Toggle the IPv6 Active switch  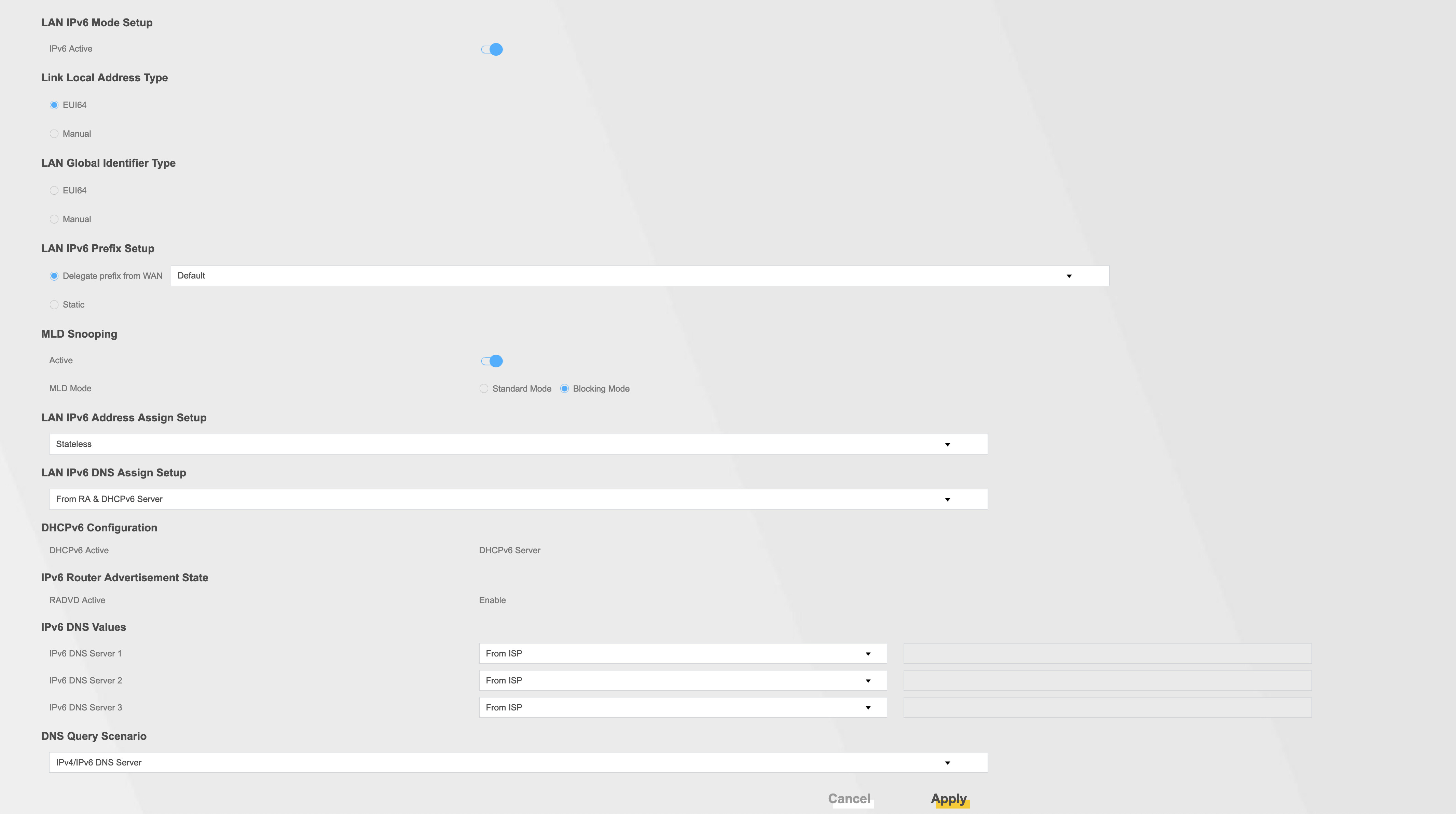coord(492,49)
